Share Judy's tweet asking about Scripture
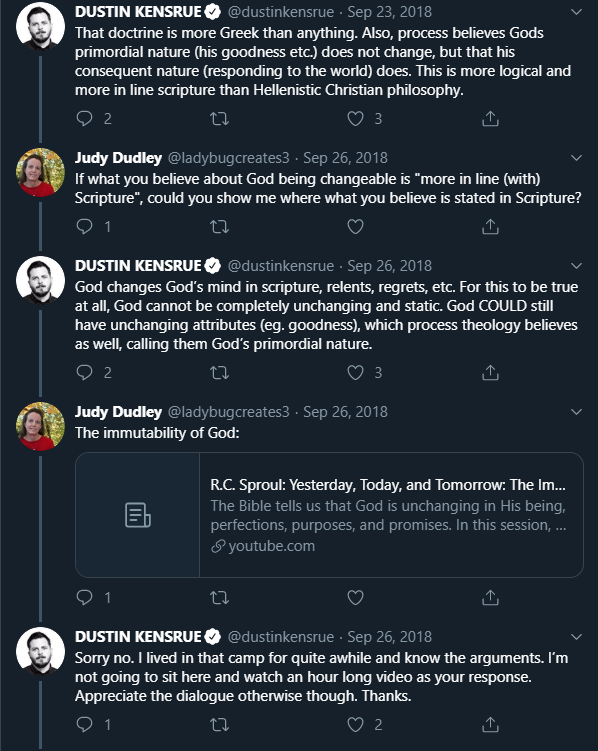 (490, 227)
